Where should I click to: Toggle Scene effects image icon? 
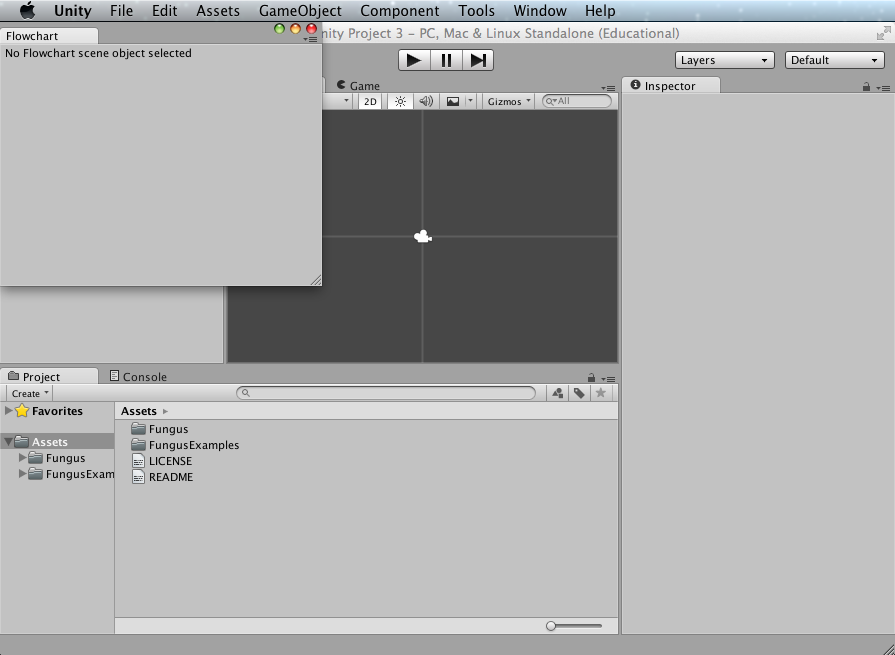[x=453, y=102]
